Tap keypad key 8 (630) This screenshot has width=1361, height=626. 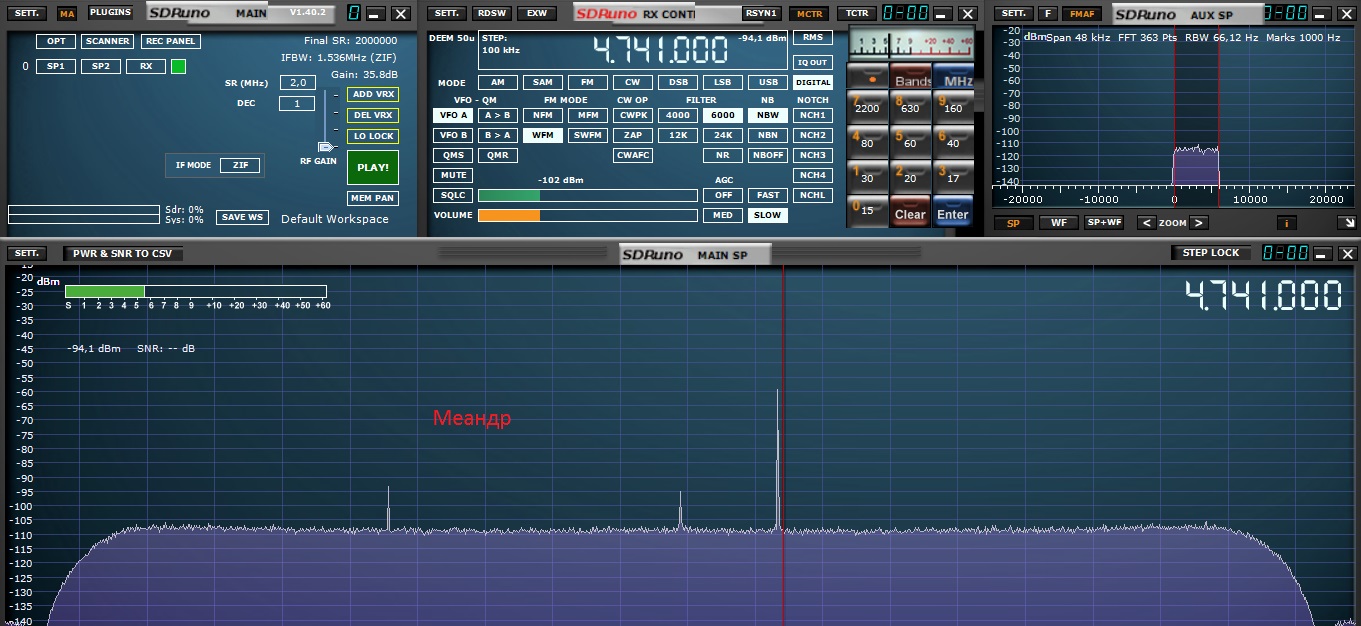tap(910, 107)
